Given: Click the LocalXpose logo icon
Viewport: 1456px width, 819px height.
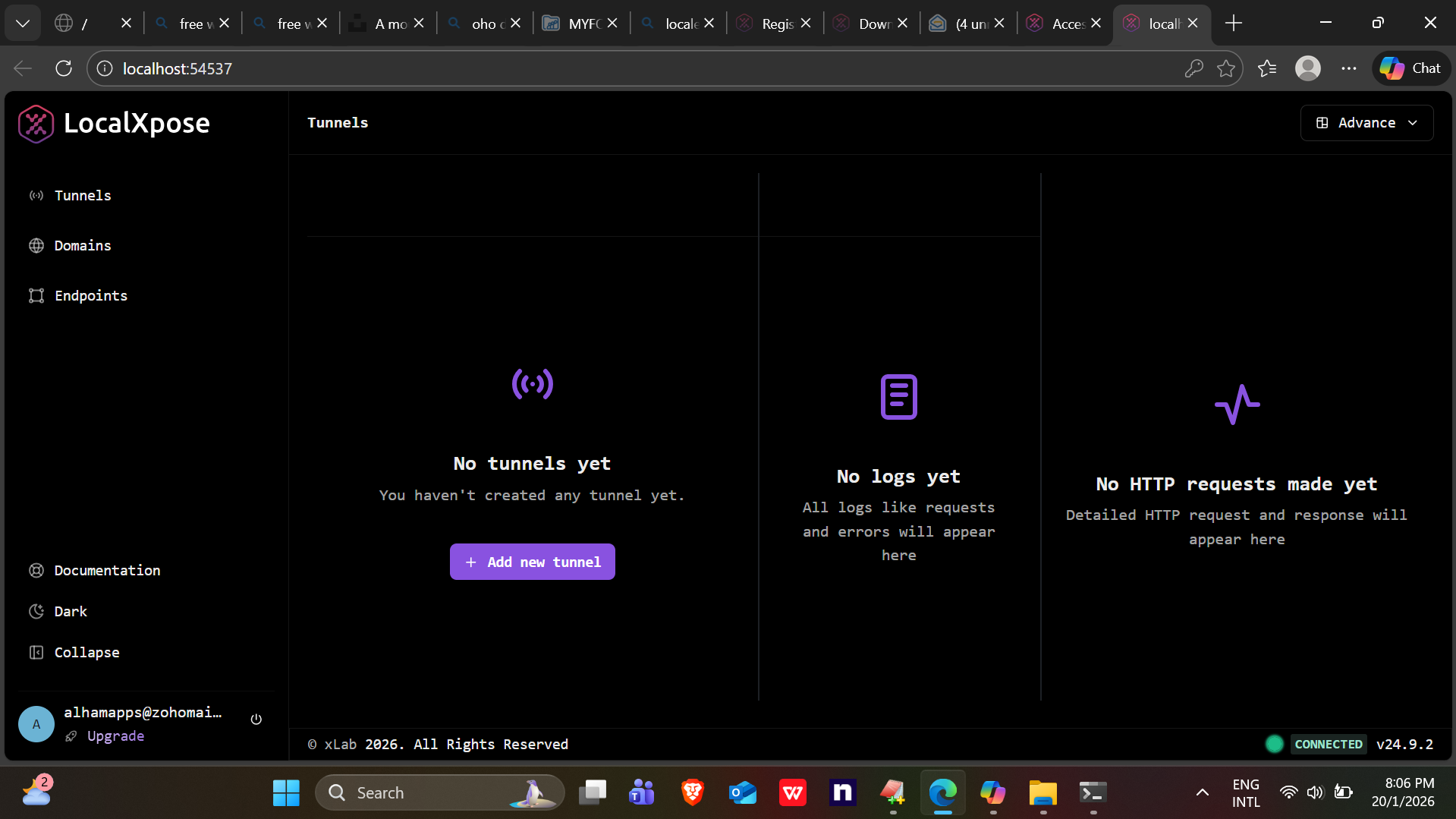Looking at the screenshot, I should (x=36, y=124).
